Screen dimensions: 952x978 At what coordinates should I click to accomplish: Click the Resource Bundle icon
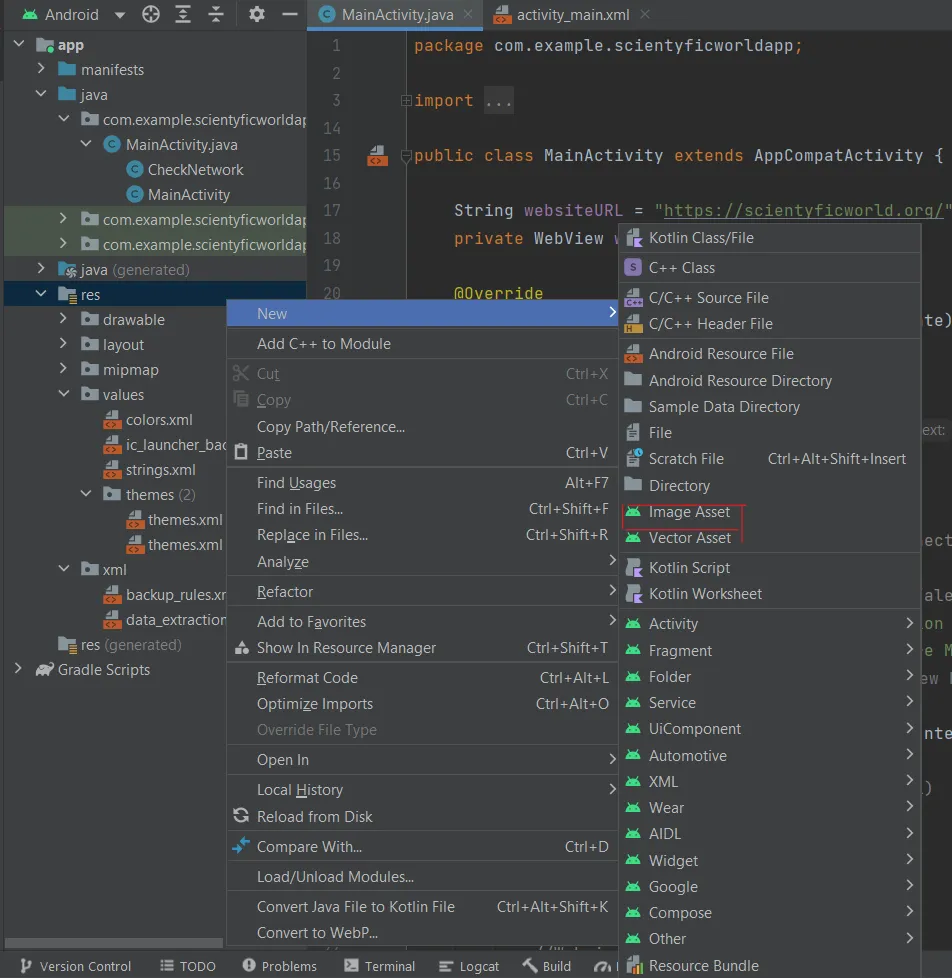[x=634, y=965]
